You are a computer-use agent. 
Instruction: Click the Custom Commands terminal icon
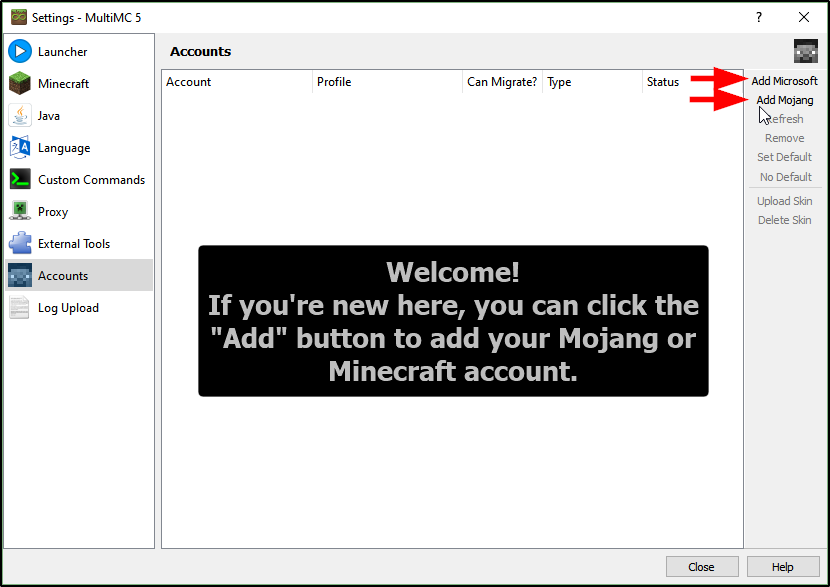pyautogui.click(x=20, y=179)
